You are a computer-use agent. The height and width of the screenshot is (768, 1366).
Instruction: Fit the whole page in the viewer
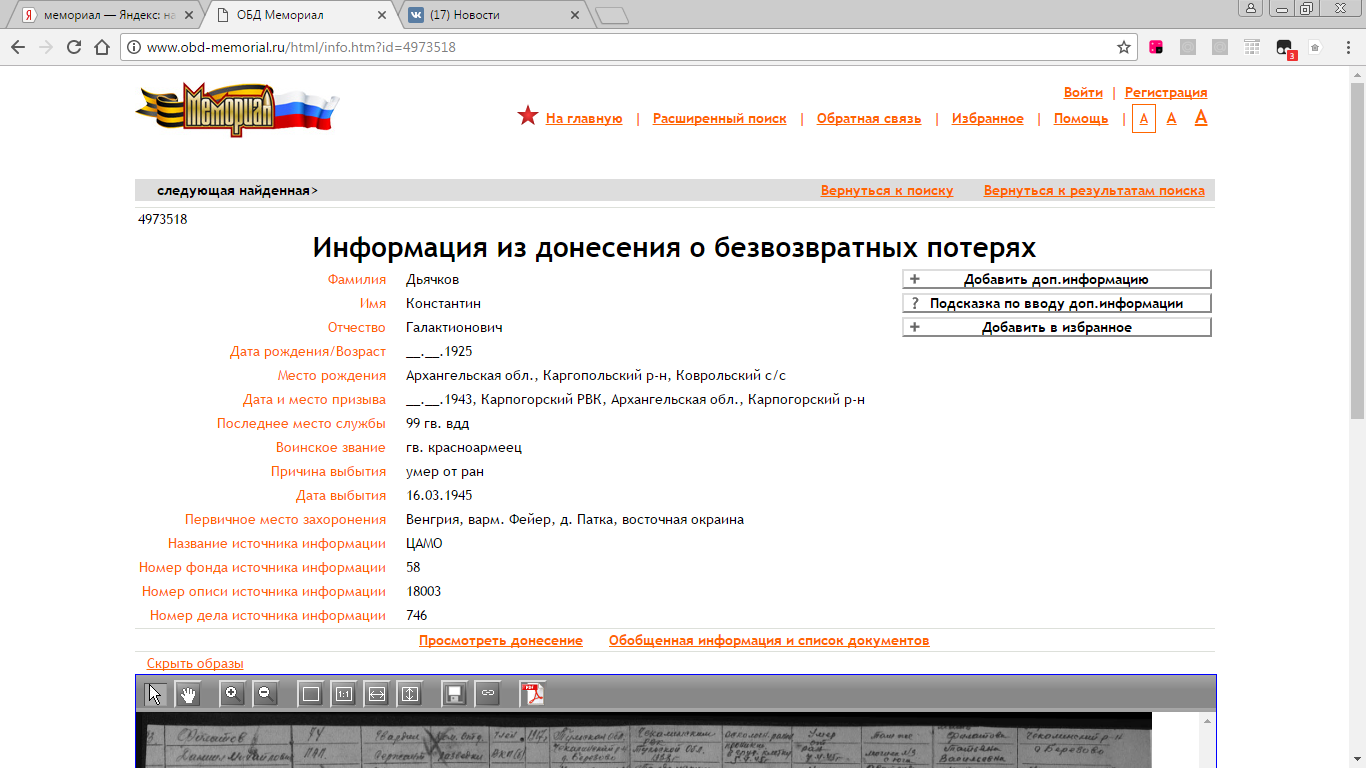[x=311, y=694]
